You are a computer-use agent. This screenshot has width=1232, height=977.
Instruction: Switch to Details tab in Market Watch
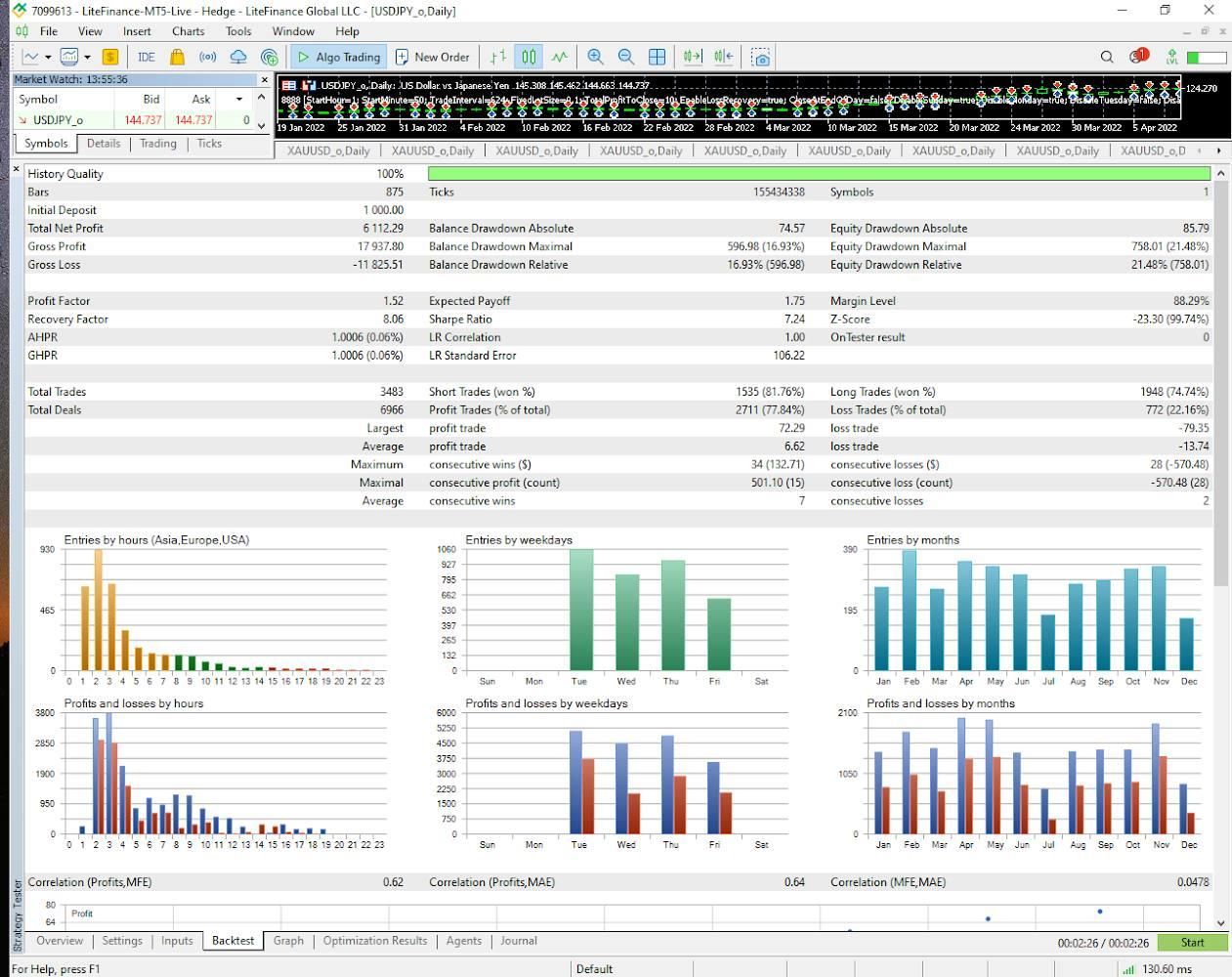click(104, 144)
